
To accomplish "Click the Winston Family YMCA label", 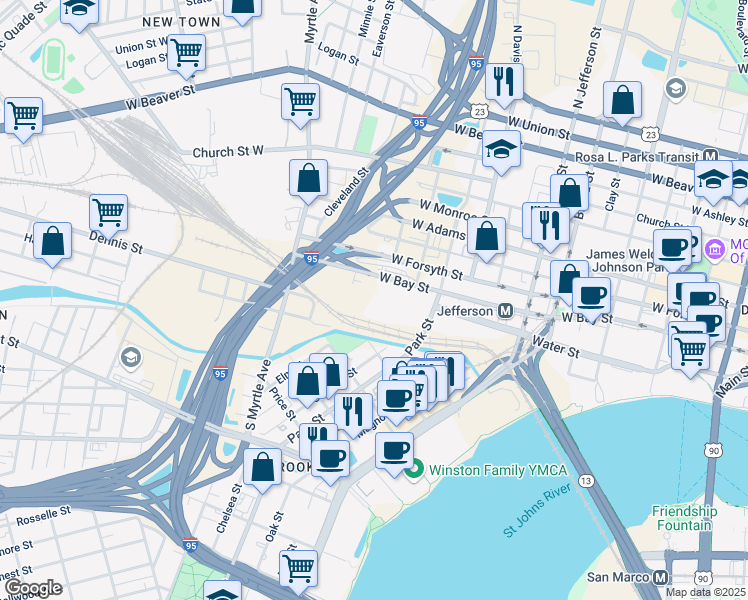I will click(499, 470).
